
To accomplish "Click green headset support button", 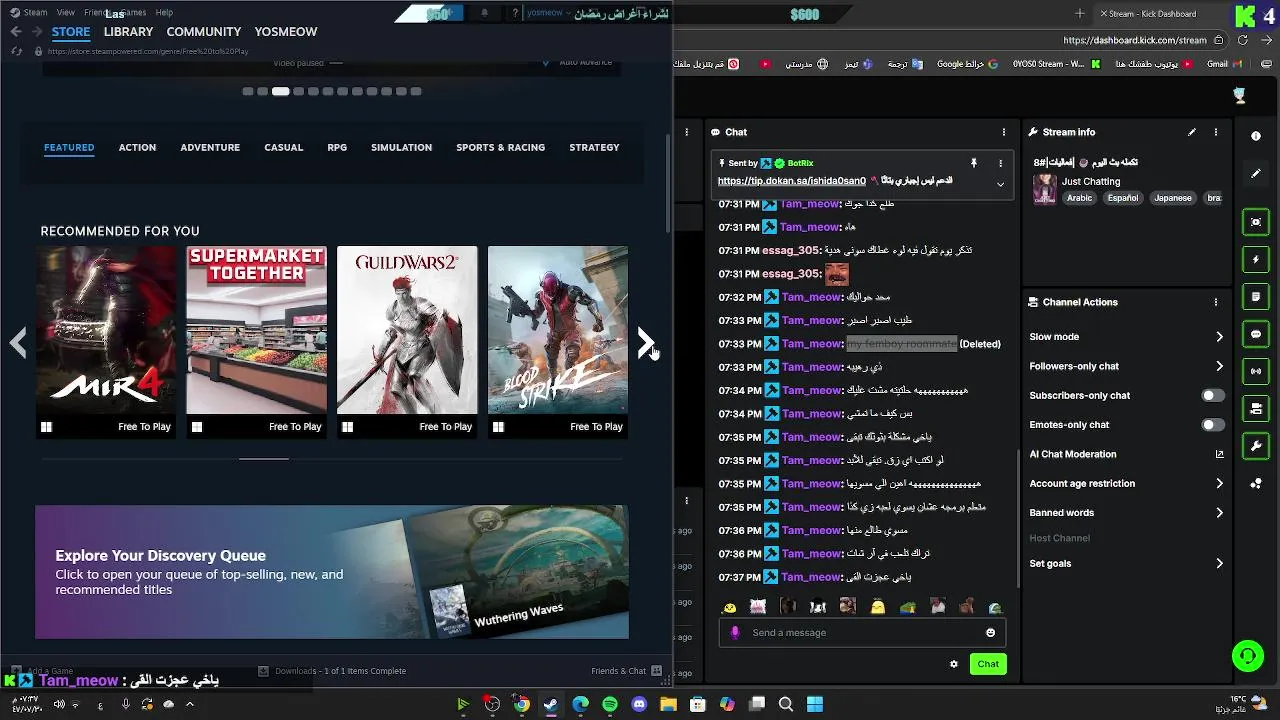I will (1247, 656).
